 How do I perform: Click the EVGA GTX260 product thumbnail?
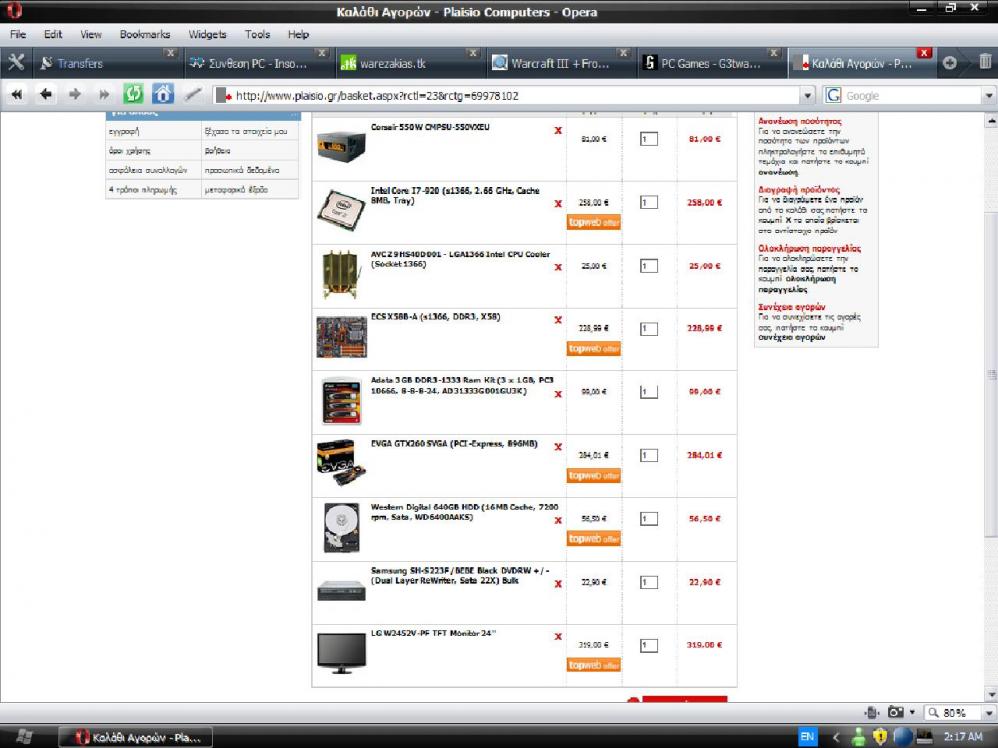tap(341, 464)
